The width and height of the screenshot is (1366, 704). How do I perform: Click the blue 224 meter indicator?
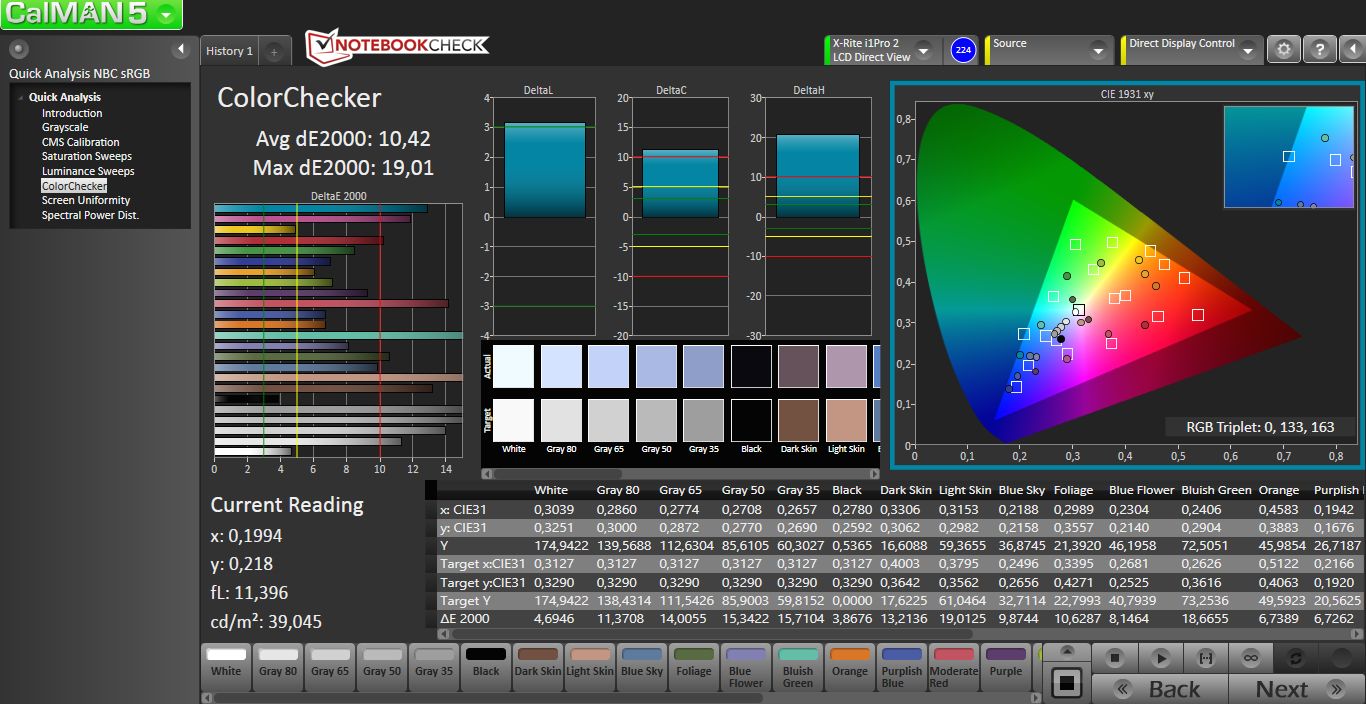[x=963, y=50]
